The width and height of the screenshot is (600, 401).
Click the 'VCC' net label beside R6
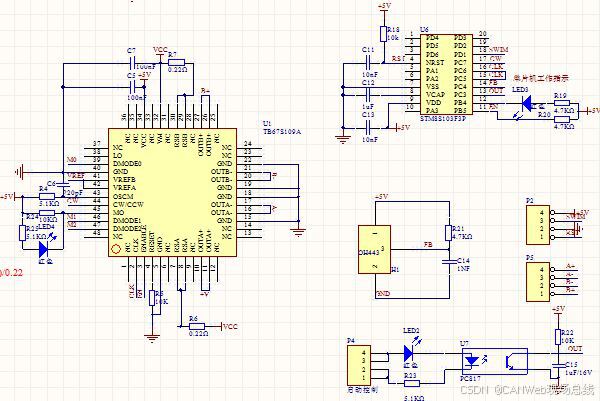pos(230,326)
